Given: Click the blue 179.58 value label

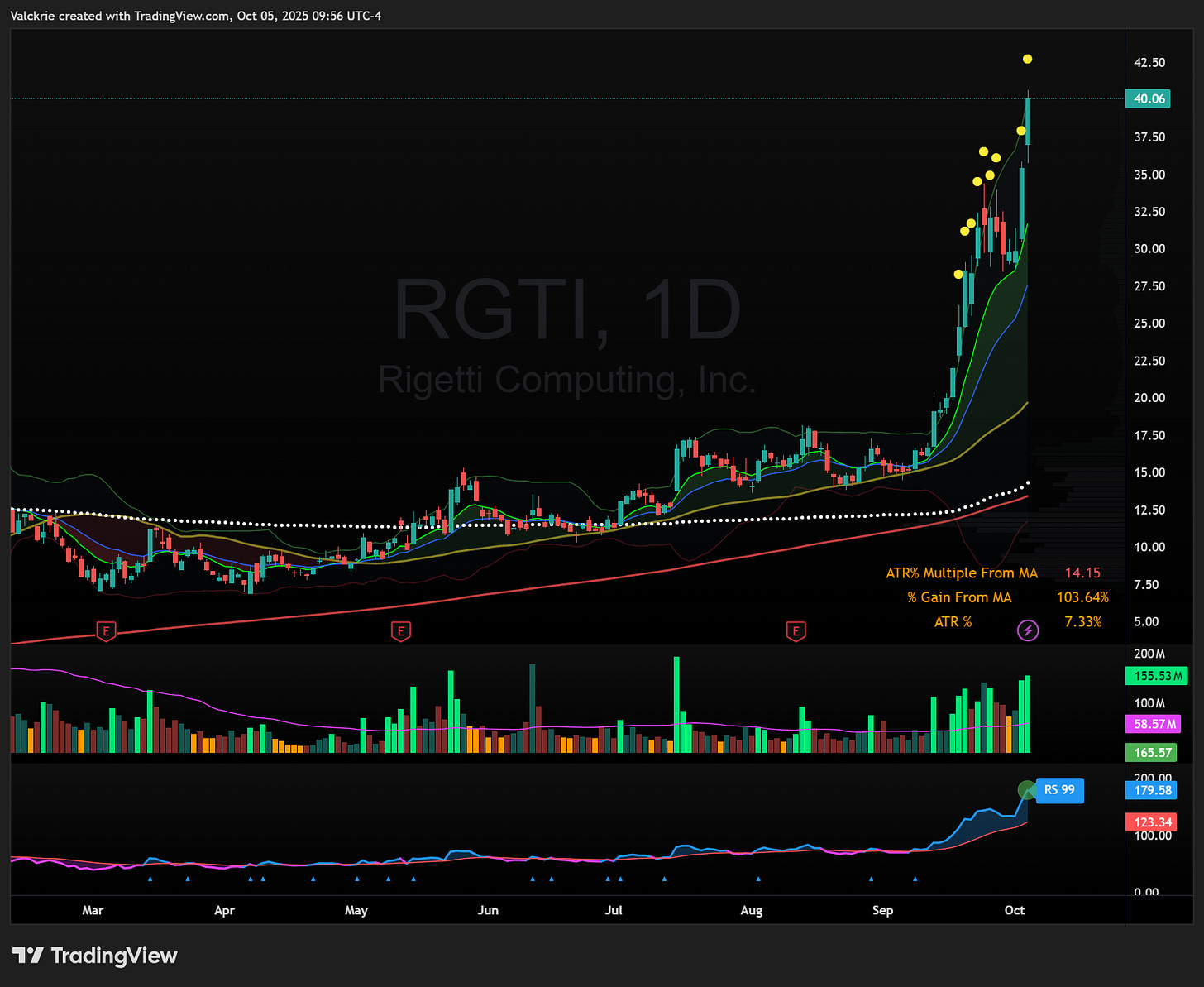Looking at the screenshot, I should (1152, 790).
